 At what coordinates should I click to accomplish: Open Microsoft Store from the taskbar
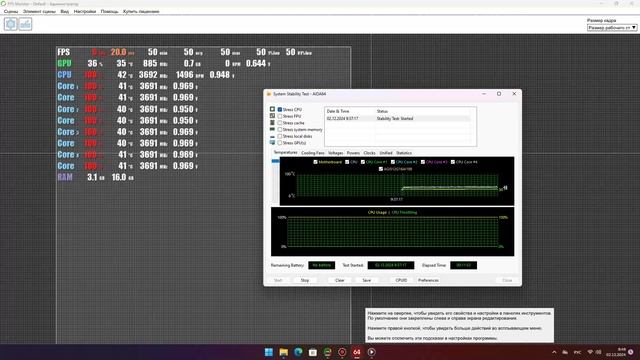pos(313,352)
